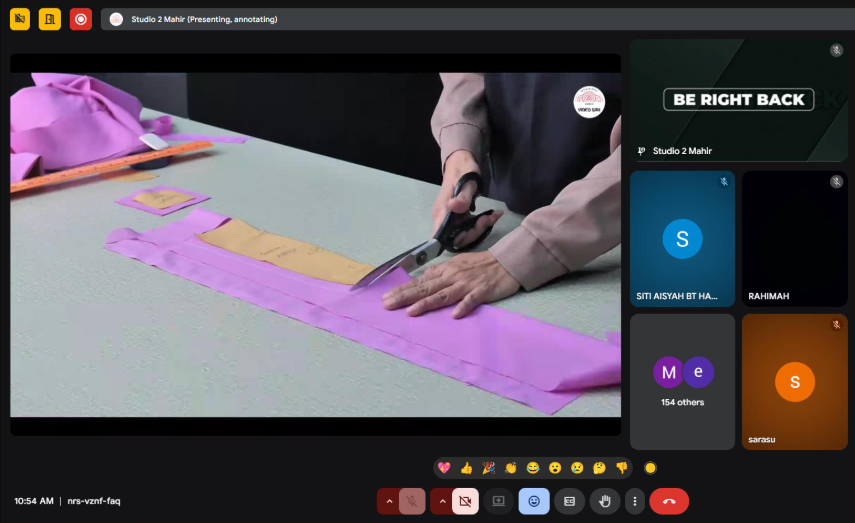
Task: Open the three-dot more options menu
Action: pyautogui.click(x=634, y=501)
